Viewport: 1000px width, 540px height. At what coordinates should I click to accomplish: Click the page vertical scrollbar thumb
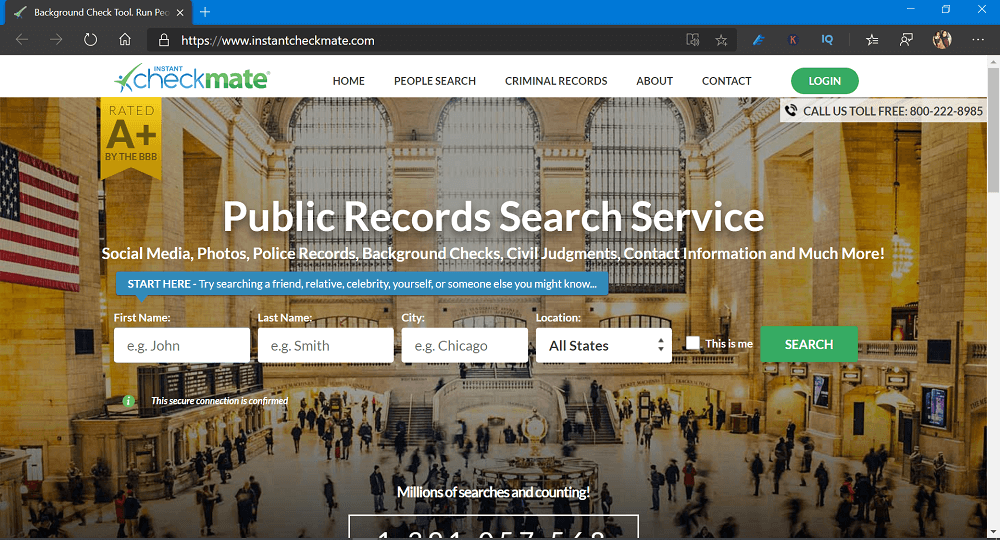(x=993, y=130)
